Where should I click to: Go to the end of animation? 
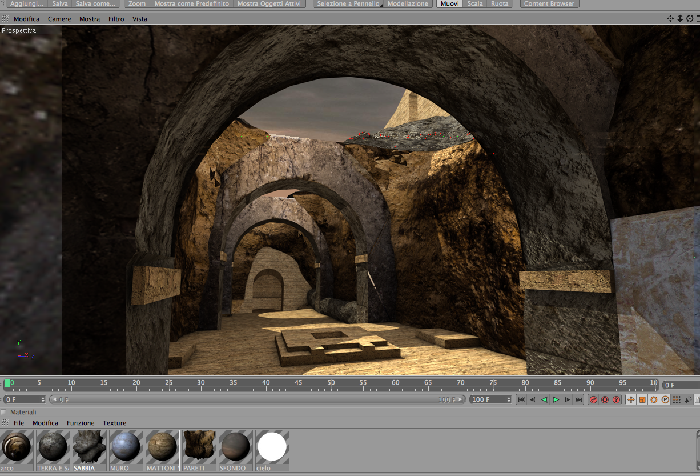click(579, 400)
